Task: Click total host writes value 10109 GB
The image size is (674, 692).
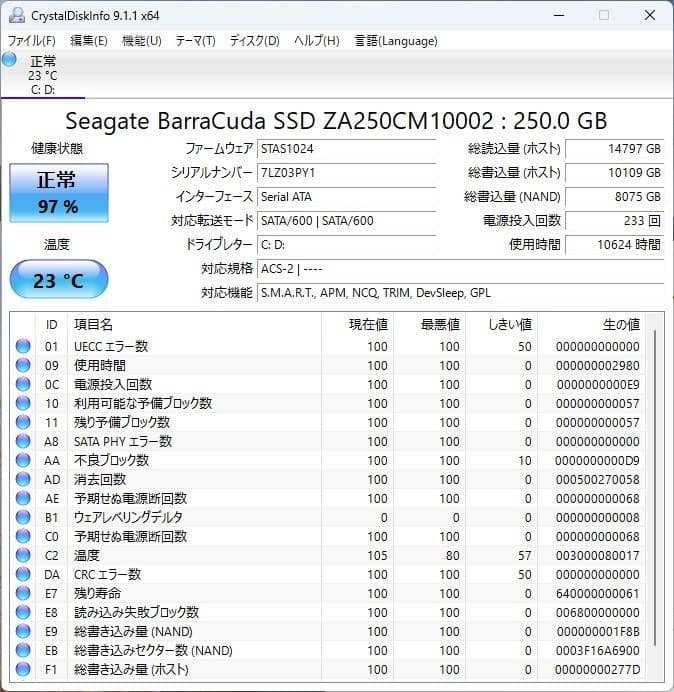Action: pos(614,173)
